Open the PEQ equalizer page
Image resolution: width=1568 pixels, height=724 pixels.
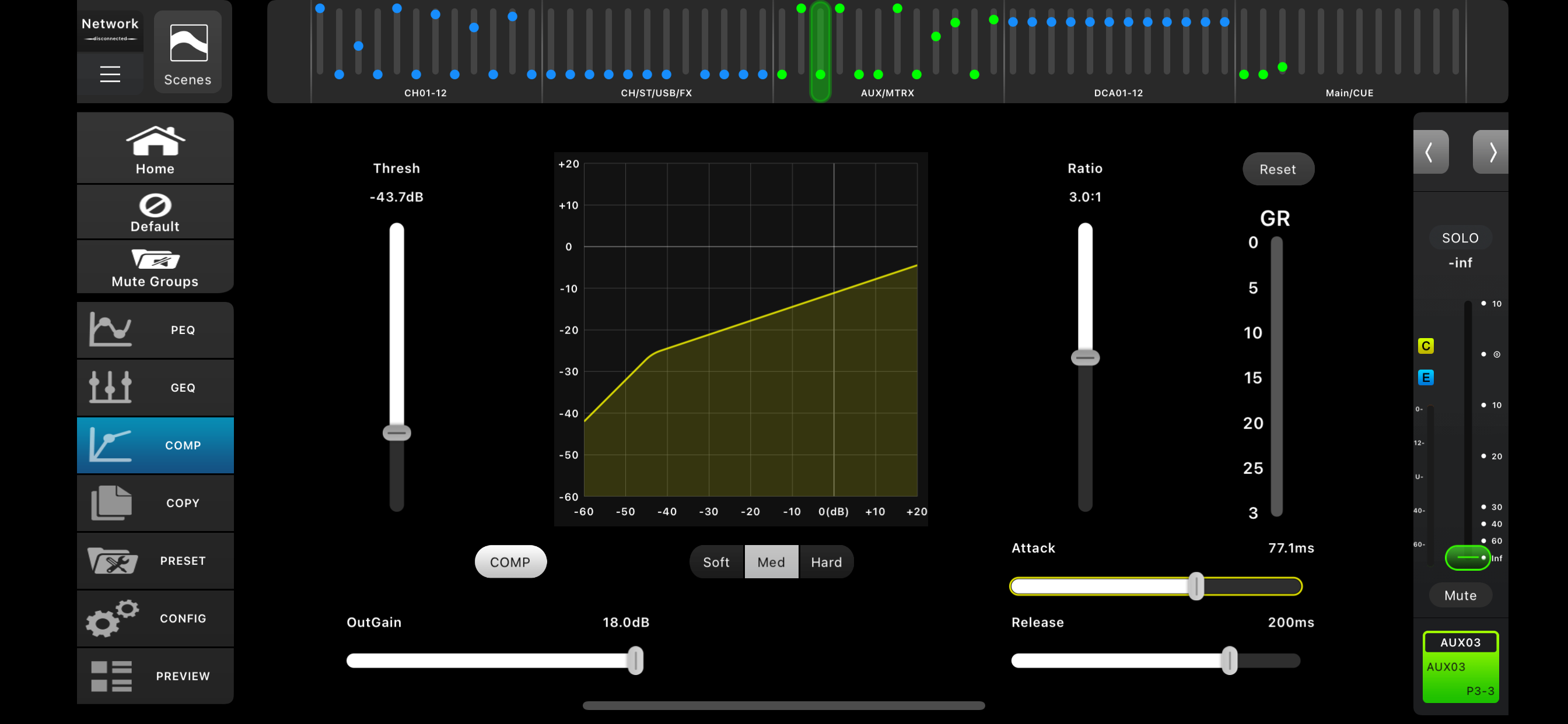pyautogui.click(x=155, y=330)
